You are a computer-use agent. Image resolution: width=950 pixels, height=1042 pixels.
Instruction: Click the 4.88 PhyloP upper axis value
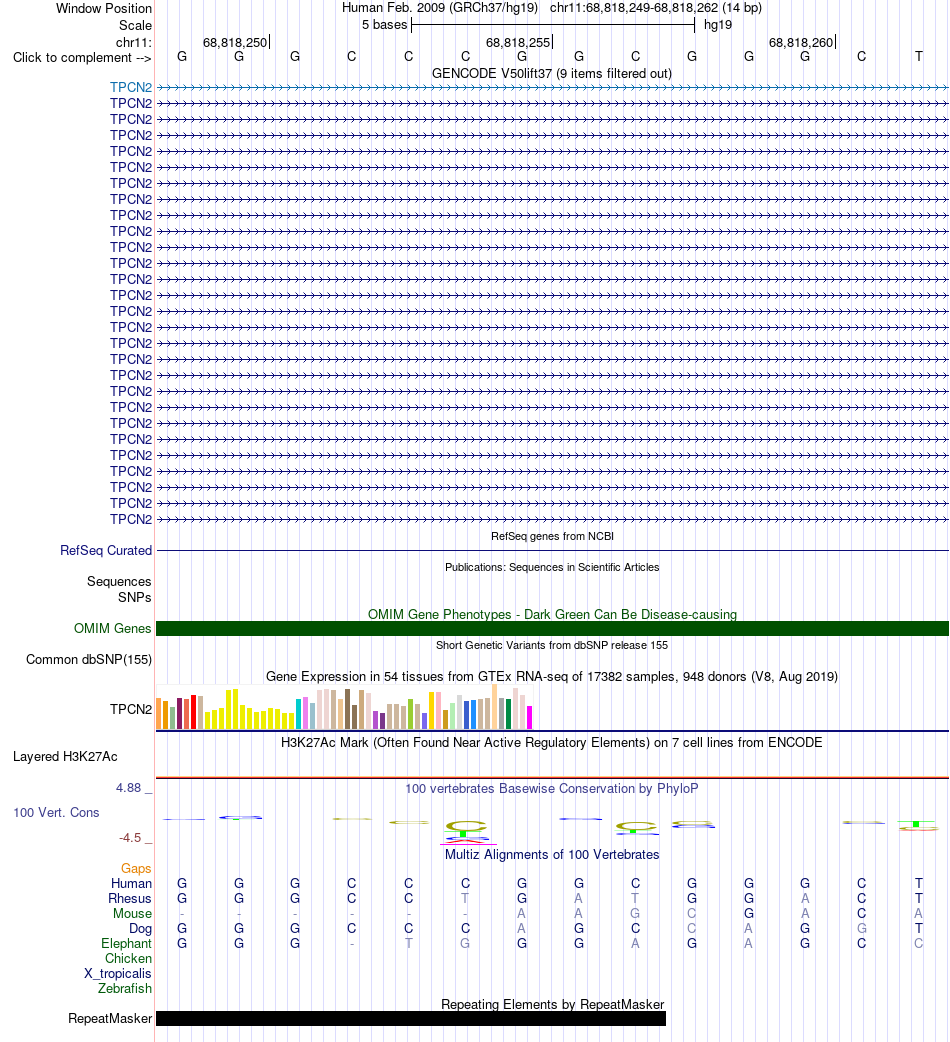pyautogui.click(x=128, y=787)
